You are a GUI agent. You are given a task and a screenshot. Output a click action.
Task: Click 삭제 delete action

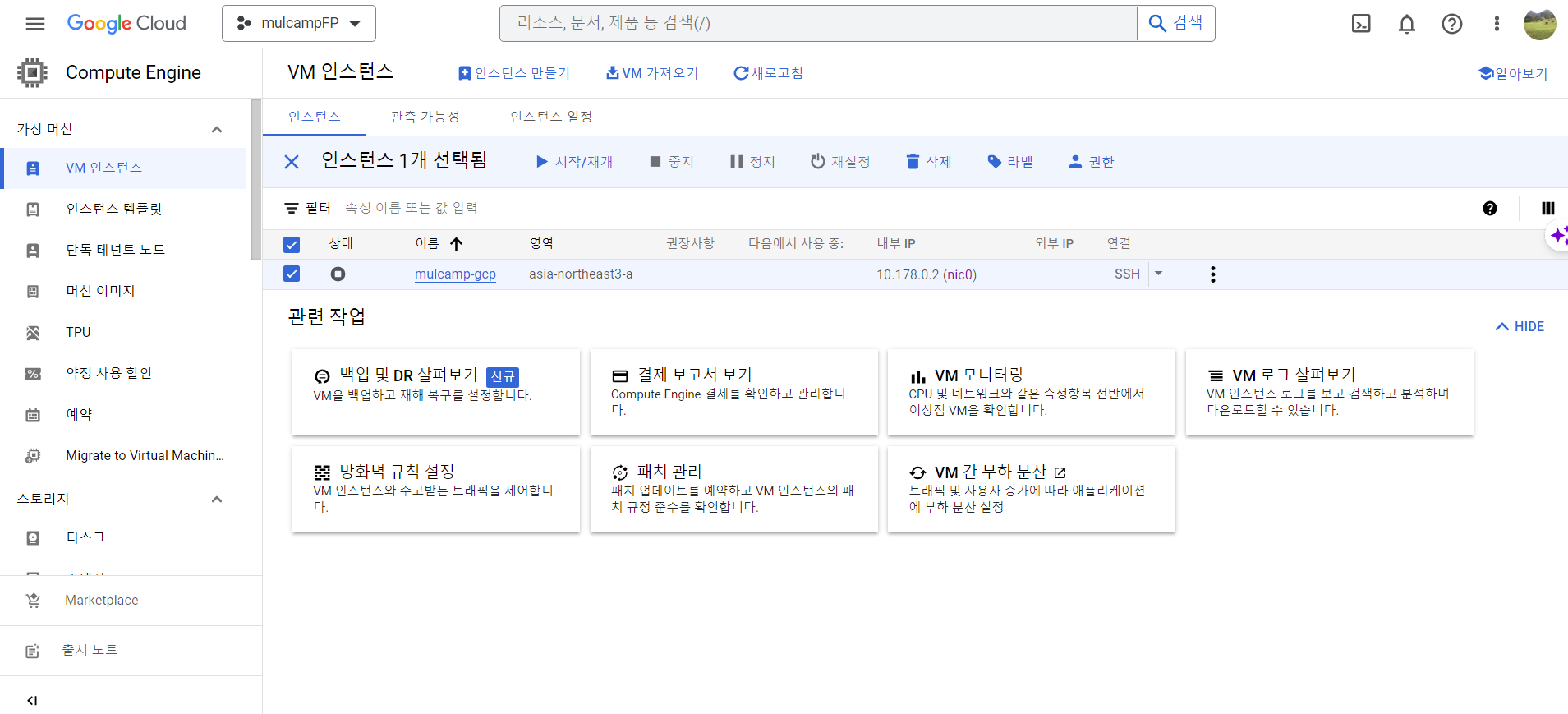(929, 162)
